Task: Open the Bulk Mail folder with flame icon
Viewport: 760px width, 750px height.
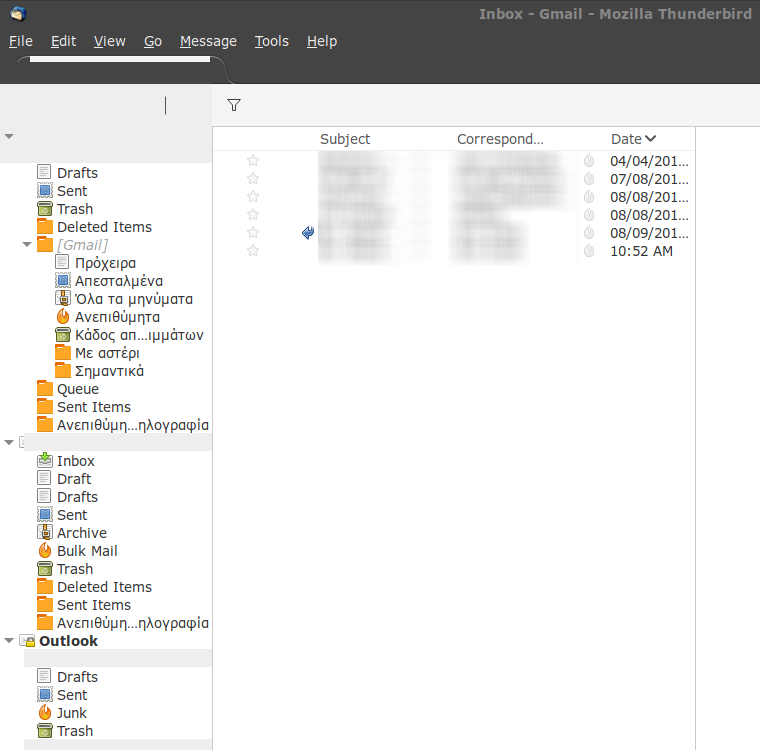Action: click(x=86, y=551)
